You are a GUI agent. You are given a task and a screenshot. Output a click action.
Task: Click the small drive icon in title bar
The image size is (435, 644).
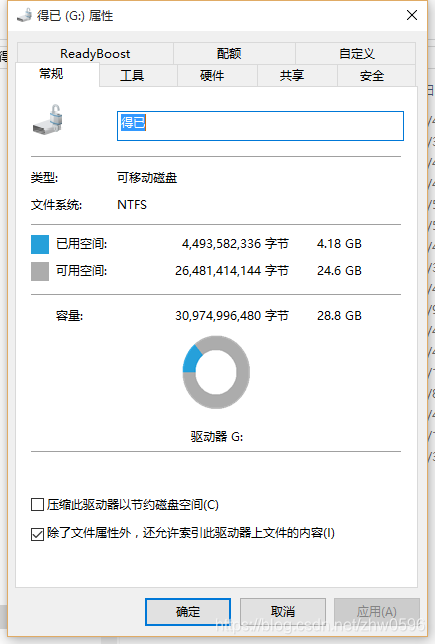24,16
